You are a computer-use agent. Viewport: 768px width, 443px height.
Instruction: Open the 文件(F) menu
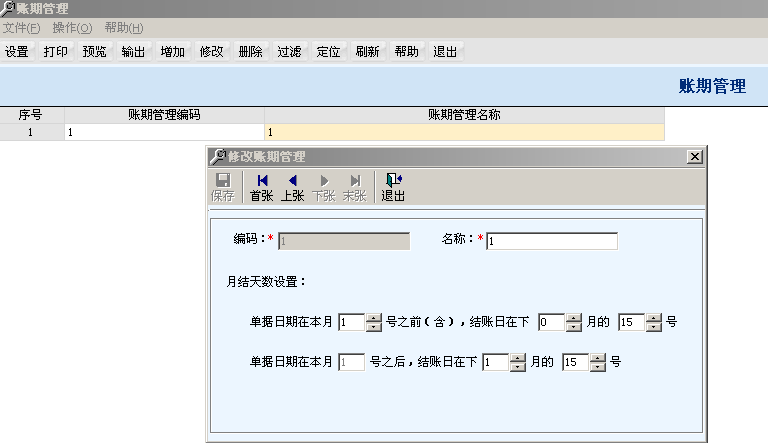(21, 28)
